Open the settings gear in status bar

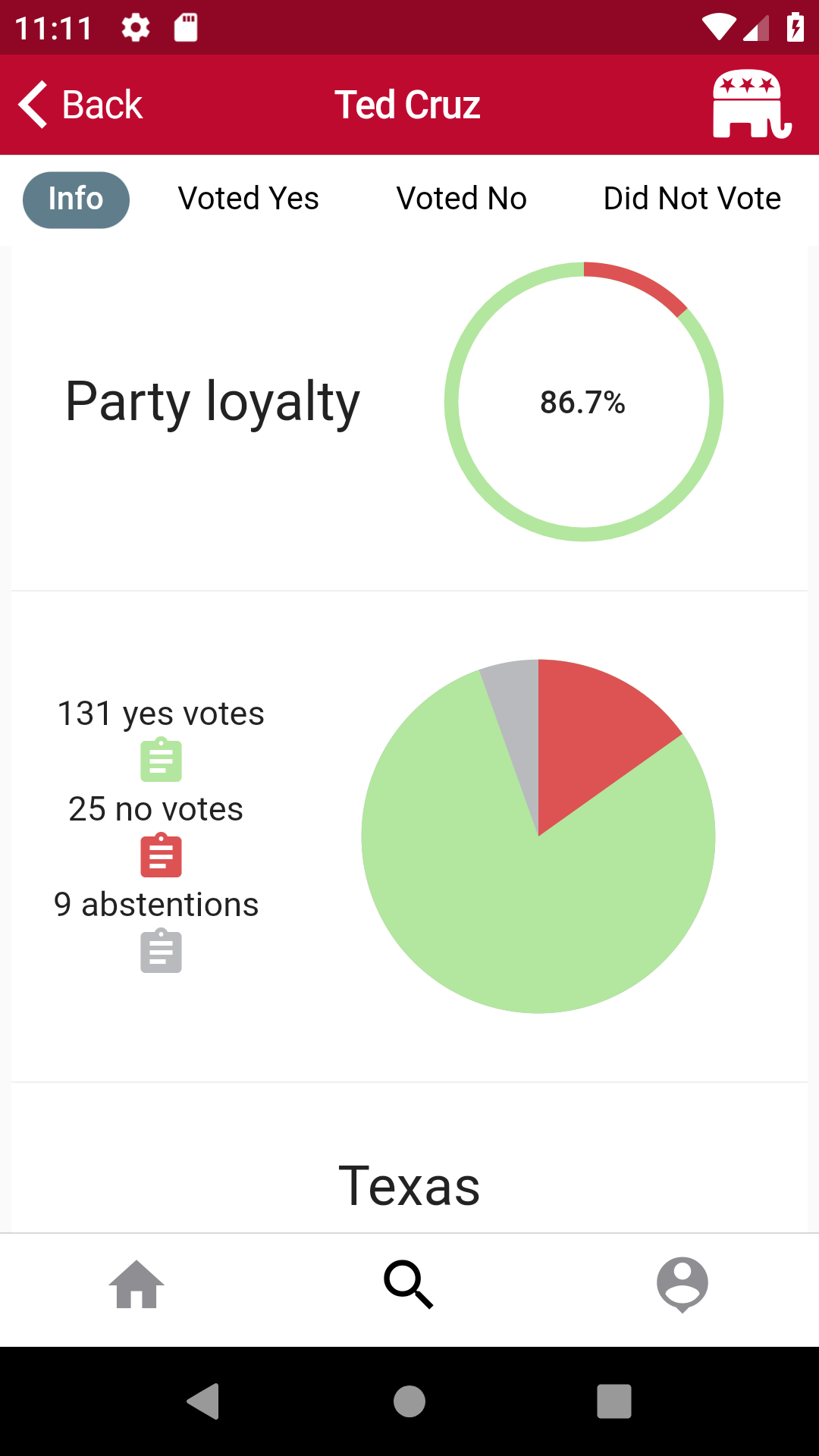tap(136, 28)
